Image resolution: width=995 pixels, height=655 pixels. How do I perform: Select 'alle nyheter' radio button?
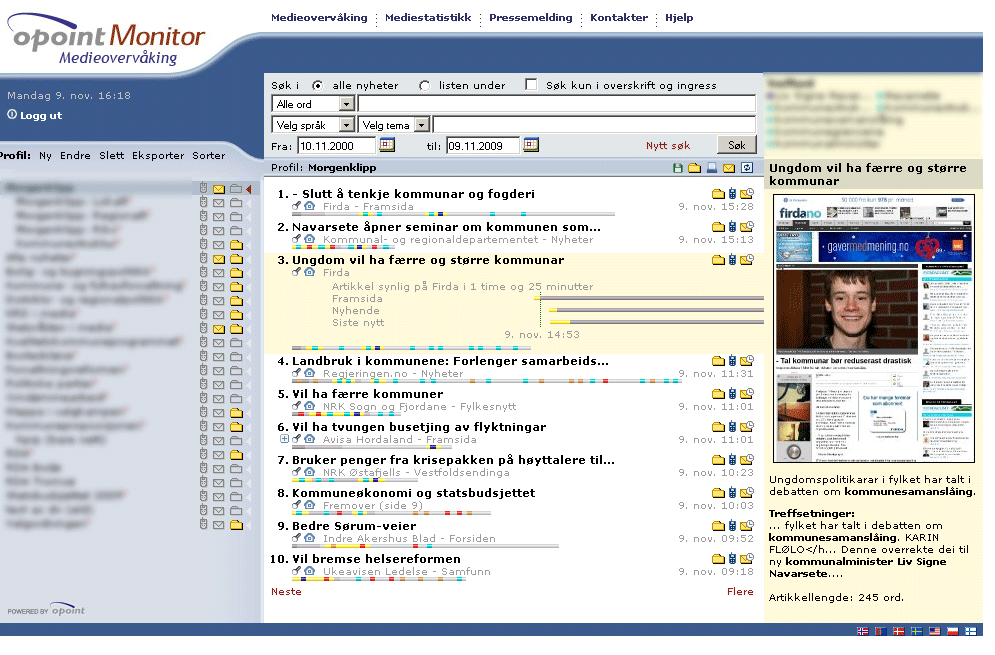click(318, 86)
